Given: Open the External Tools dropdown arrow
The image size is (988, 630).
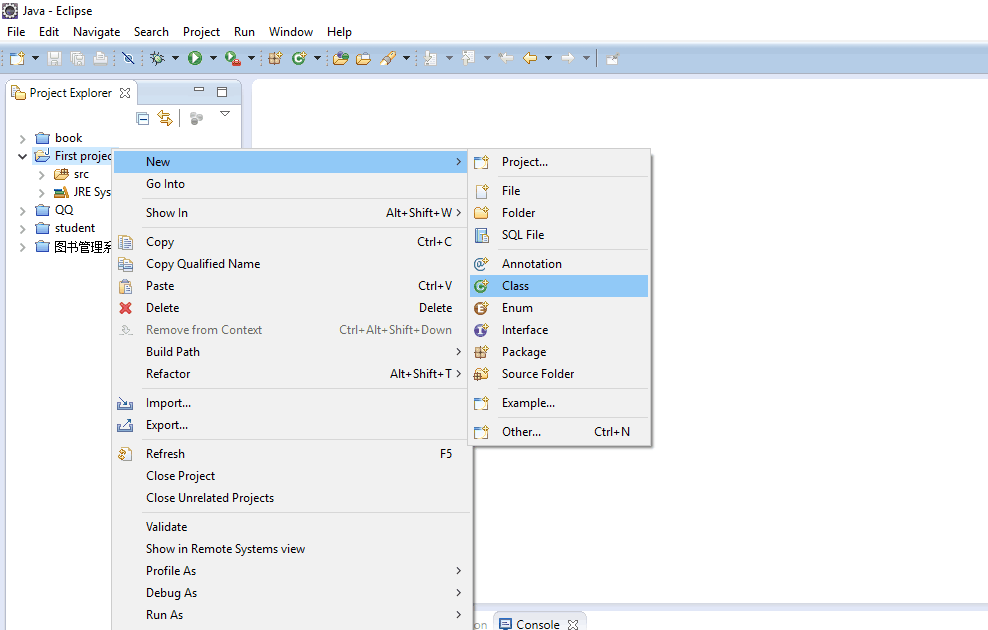Looking at the screenshot, I should coord(251,59).
